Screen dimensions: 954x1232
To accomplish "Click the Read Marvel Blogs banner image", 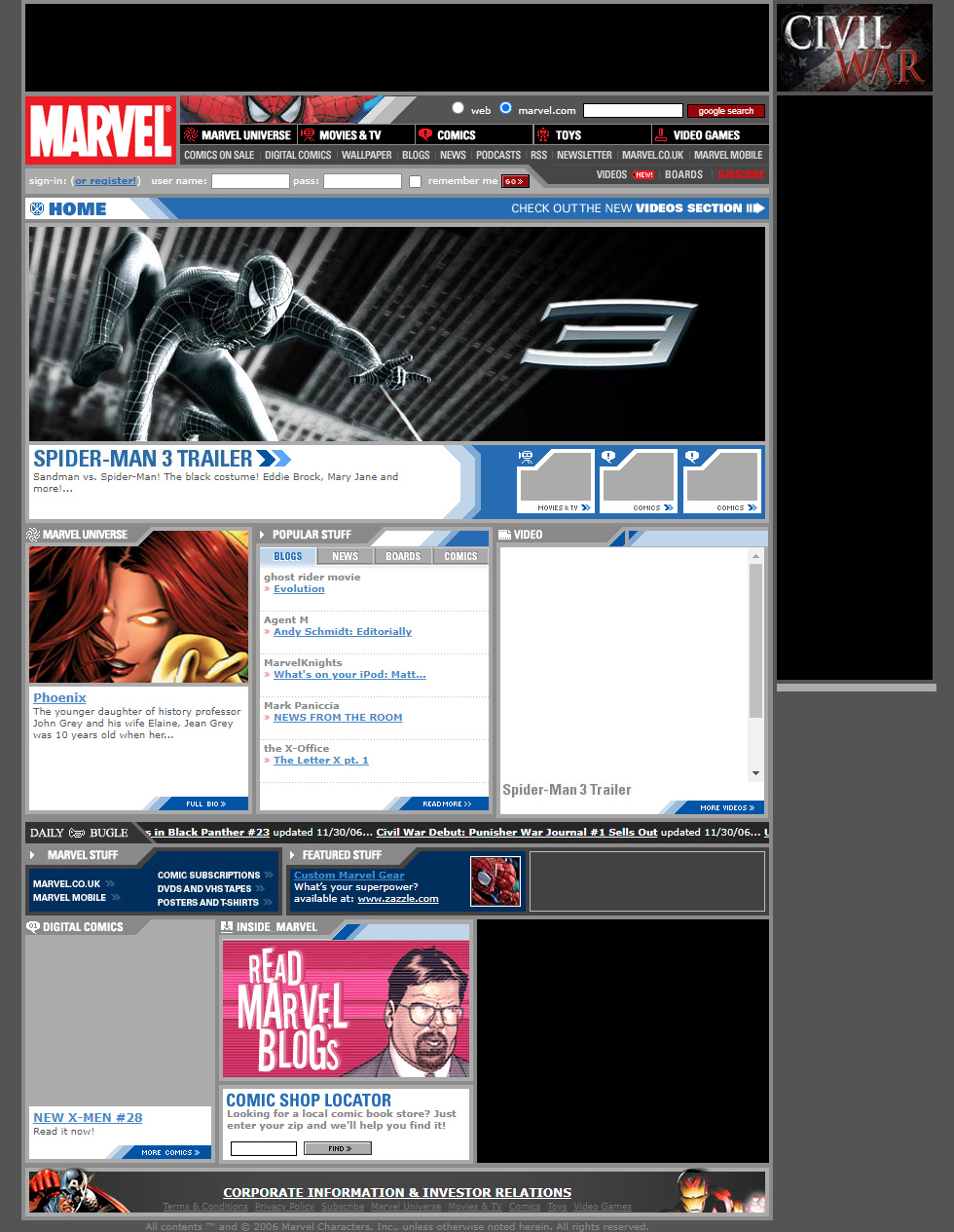I will pyautogui.click(x=346, y=1008).
